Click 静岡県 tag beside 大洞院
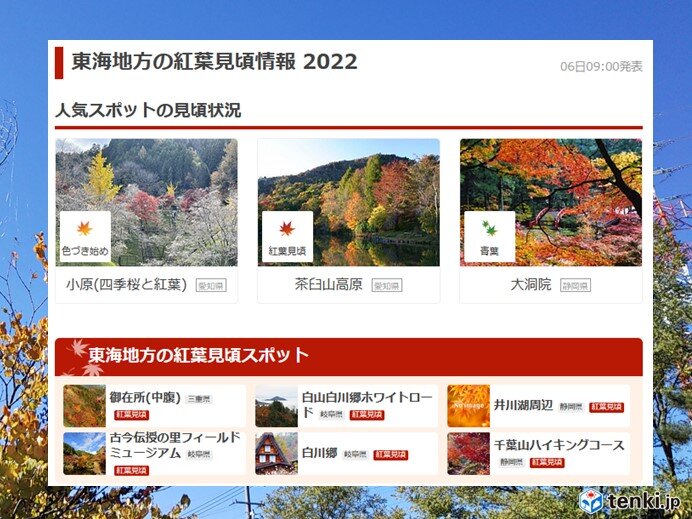This screenshot has height=519, width=692. click(575, 286)
